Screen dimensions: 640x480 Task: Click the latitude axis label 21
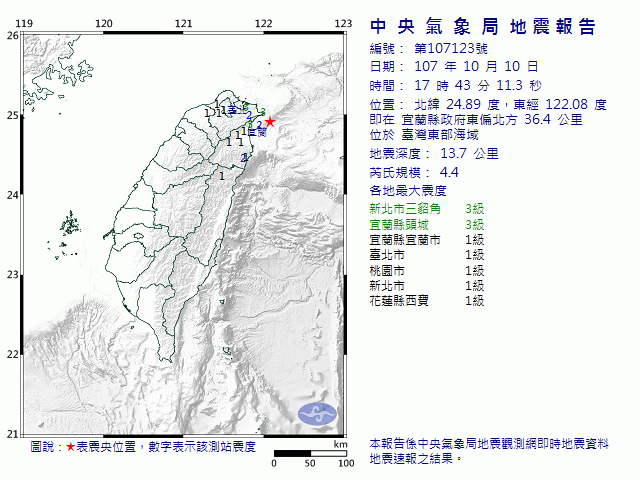(x=12, y=434)
